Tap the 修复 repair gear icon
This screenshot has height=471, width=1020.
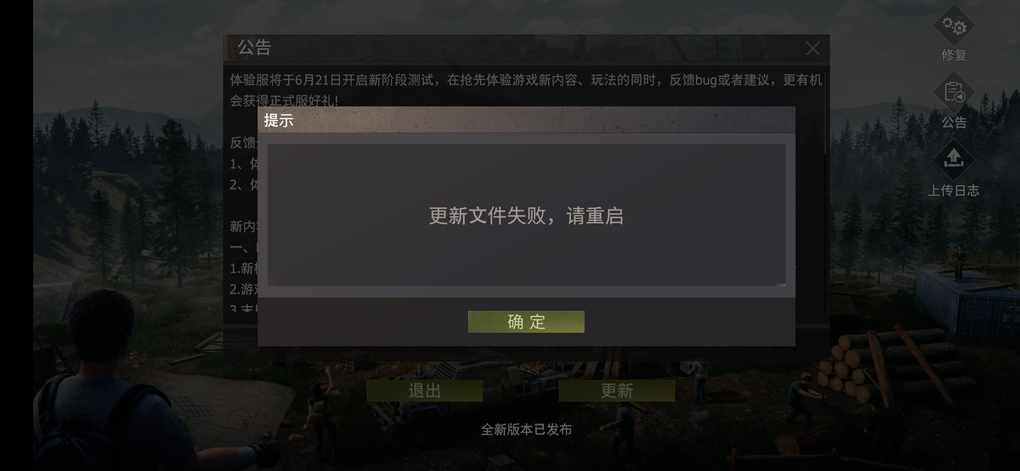point(954,26)
